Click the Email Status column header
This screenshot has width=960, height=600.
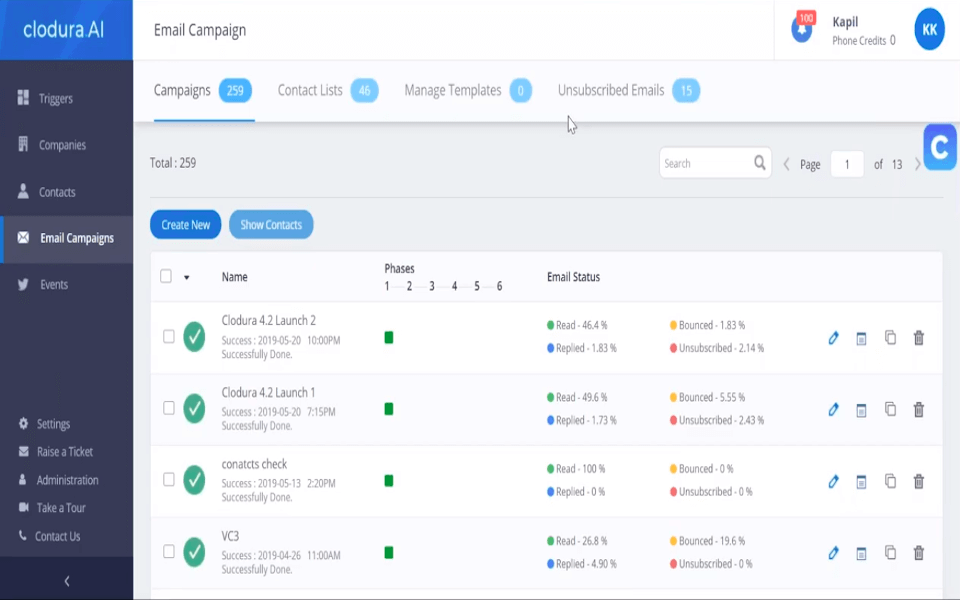573,277
